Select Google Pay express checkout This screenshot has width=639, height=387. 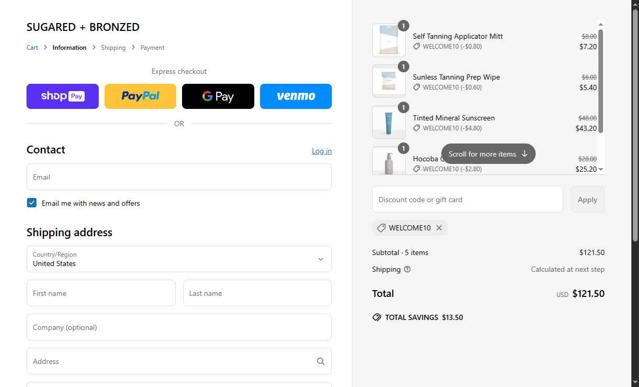pyautogui.click(x=218, y=96)
